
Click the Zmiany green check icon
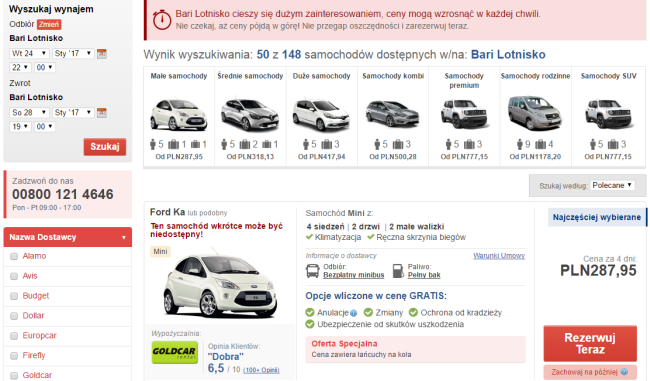[368, 313]
